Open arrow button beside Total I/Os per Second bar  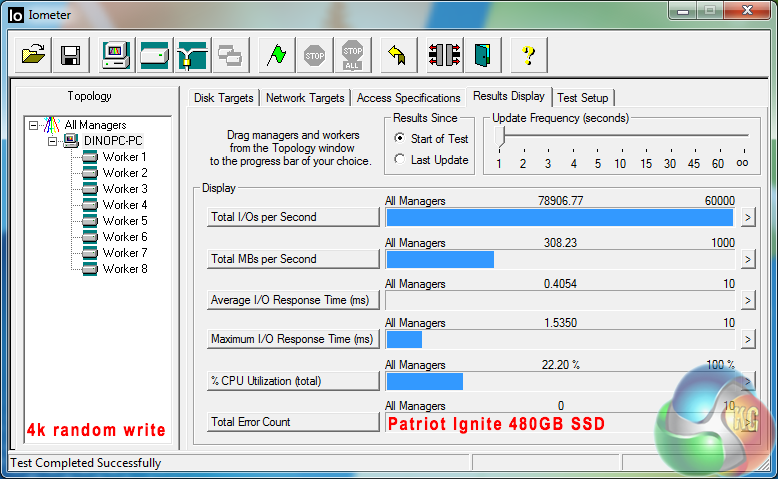pos(747,218)
